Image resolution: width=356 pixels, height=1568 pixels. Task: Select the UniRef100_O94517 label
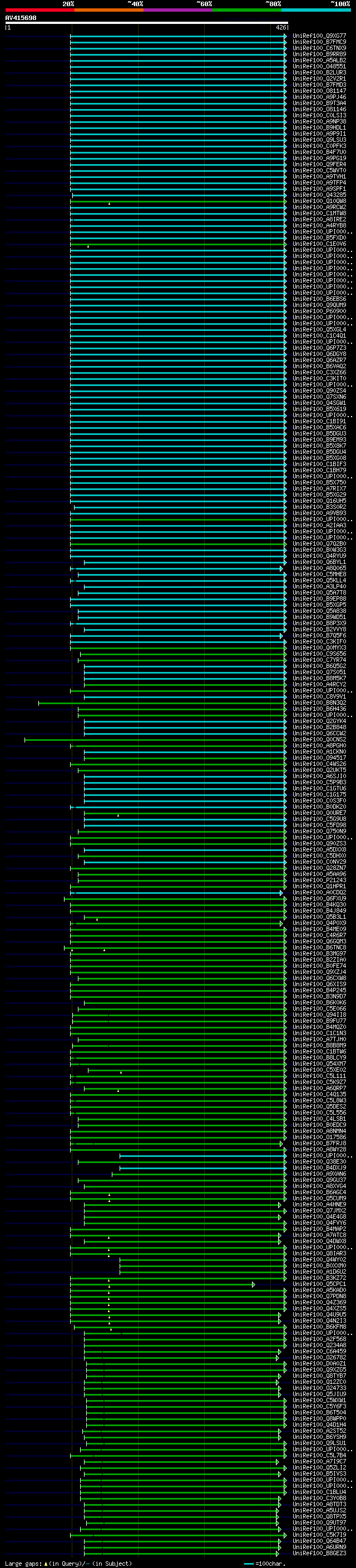319,758
